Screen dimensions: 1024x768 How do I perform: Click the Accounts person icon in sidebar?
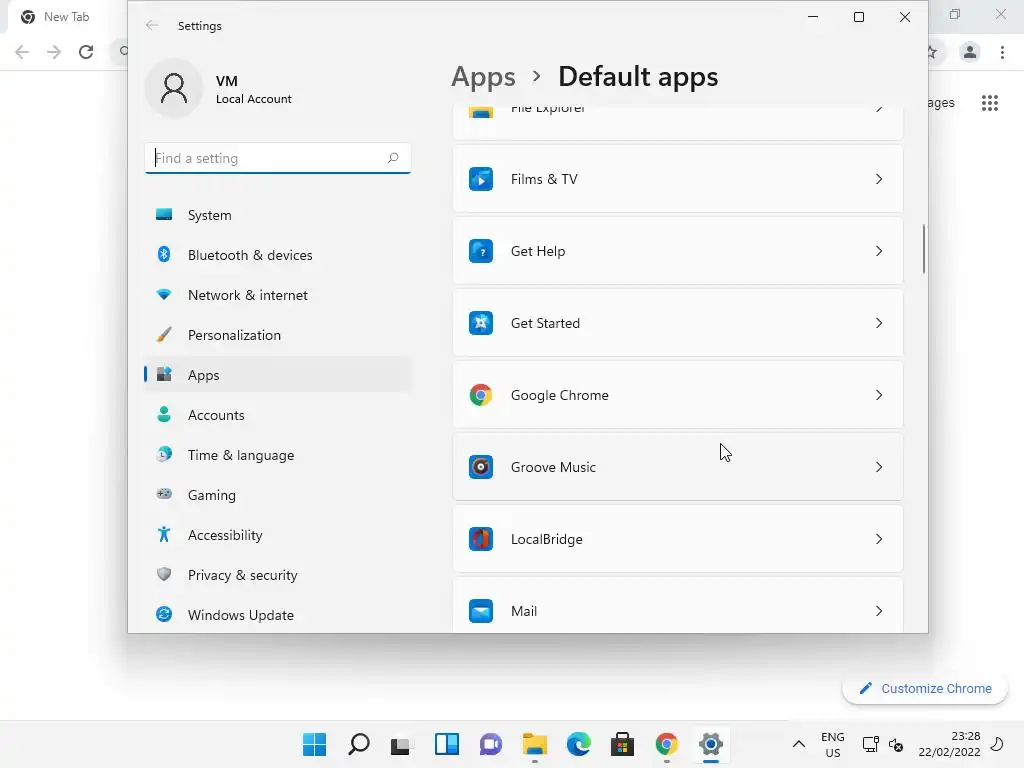click(x=164, y=414)
